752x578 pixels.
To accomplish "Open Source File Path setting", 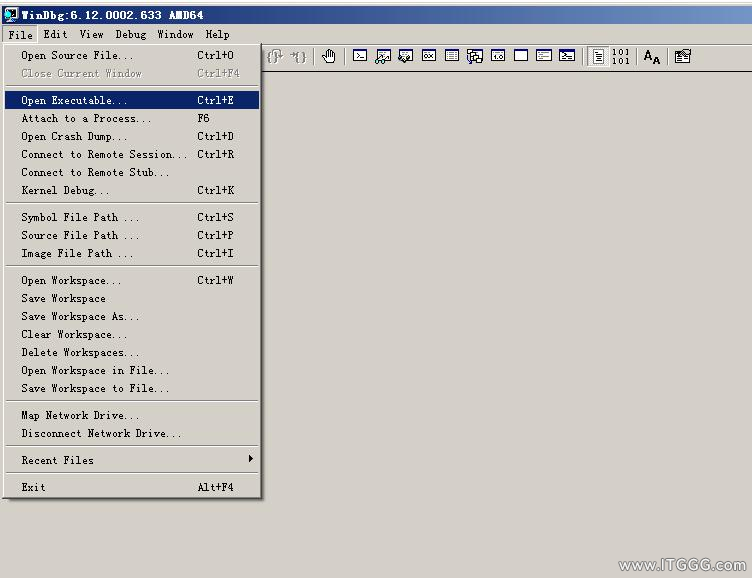I will pyautogui.click(x=132, y=235).
